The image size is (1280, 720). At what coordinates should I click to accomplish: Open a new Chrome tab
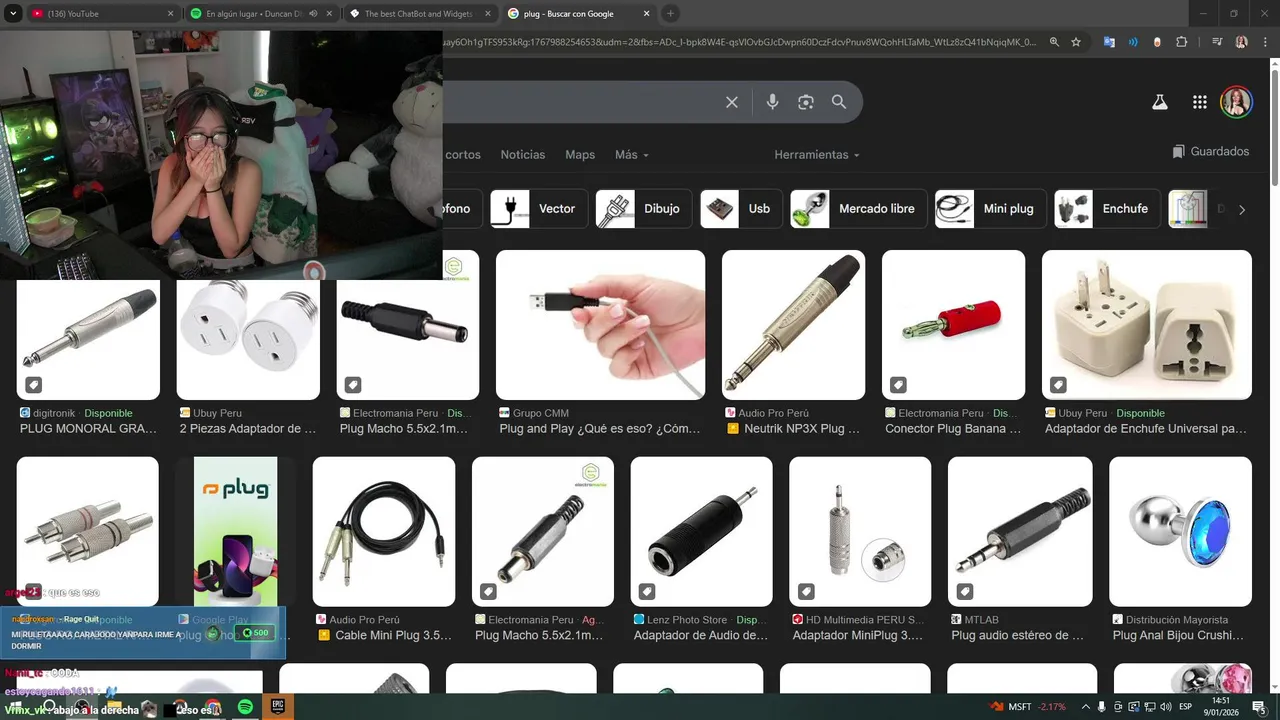(670, 14)
